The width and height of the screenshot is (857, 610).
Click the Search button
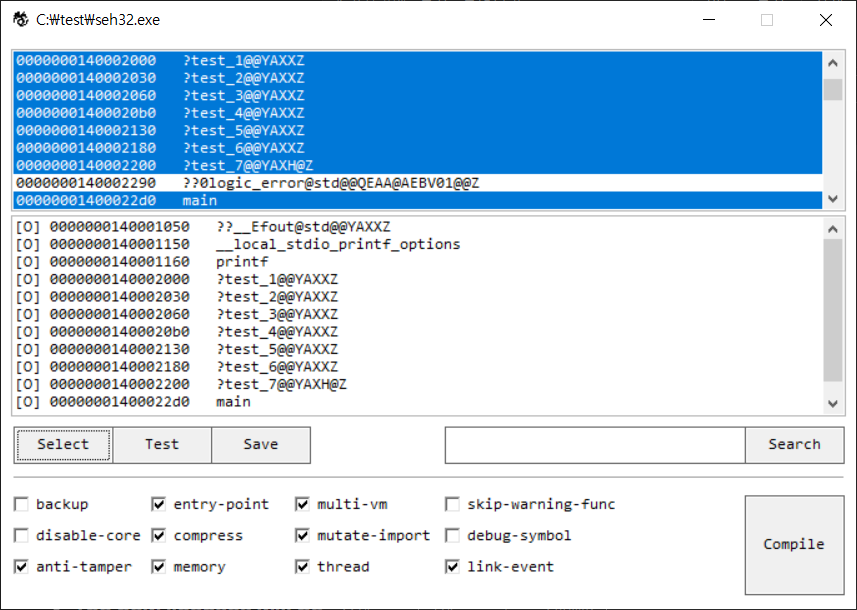pos(795,445)
